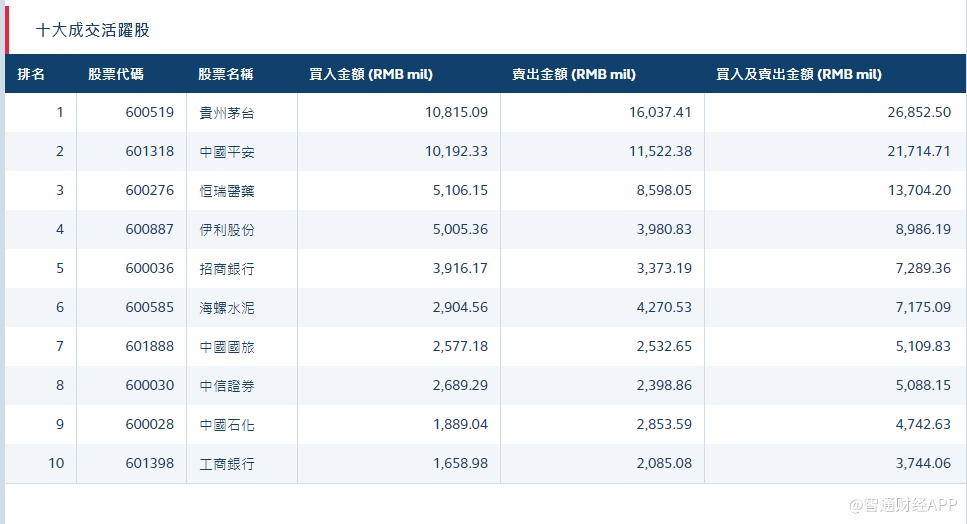The image size is (967, 524).
Task: Select total amount 7,289.36
Action: [923, 268]
